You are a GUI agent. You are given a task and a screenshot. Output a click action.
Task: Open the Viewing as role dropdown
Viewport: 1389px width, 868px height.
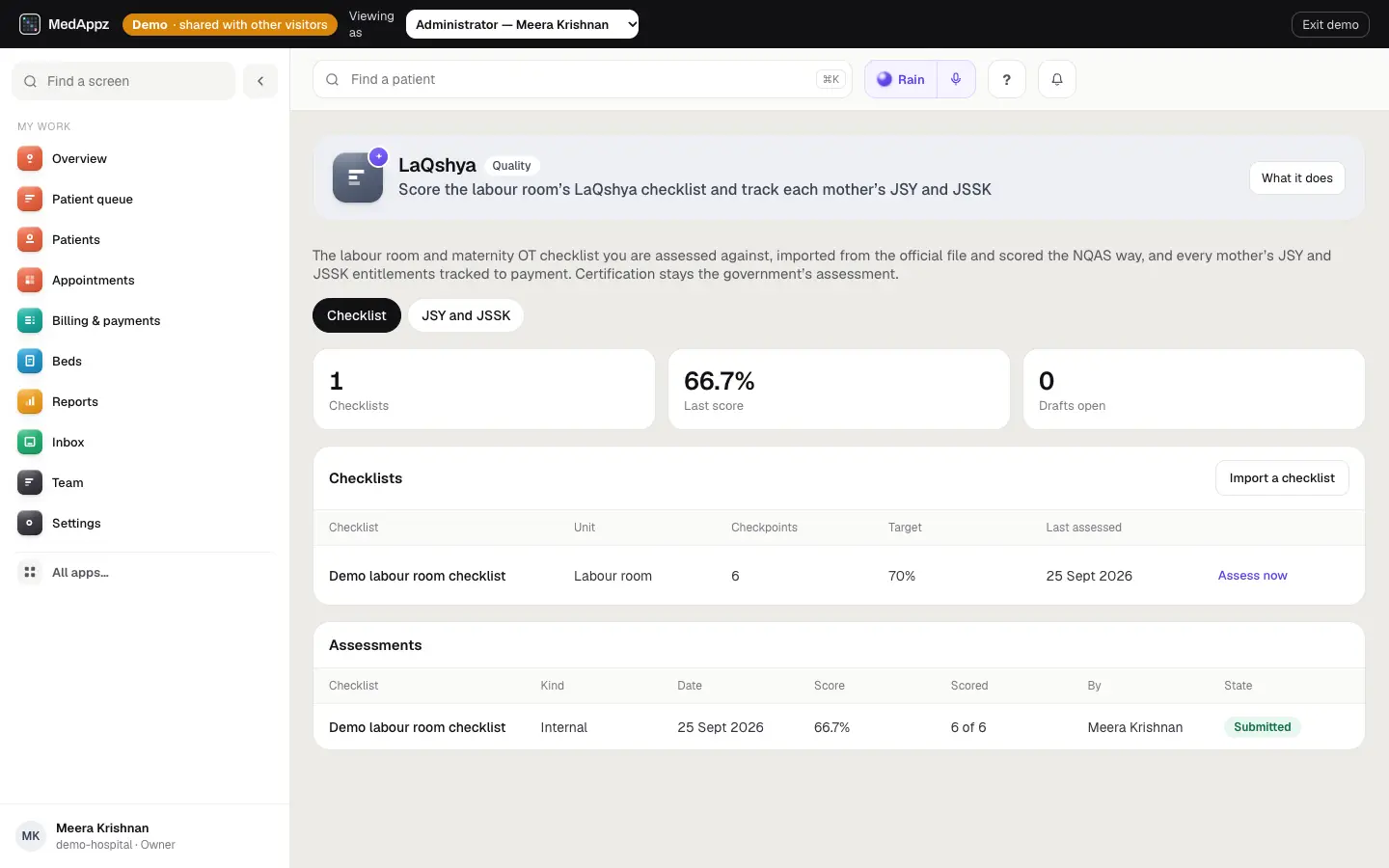tap(522, 24)
